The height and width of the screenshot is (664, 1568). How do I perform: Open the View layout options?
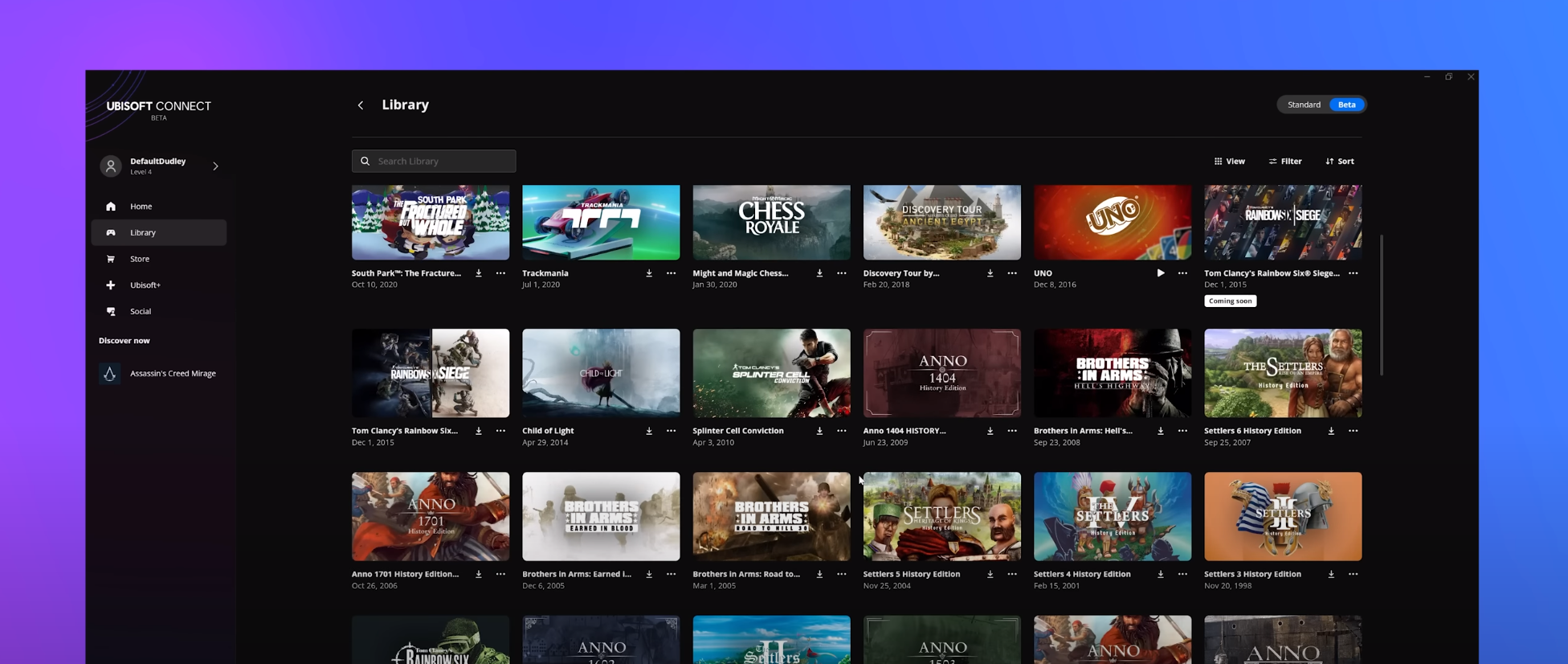pyautogui.click(x=1229, y=162)
